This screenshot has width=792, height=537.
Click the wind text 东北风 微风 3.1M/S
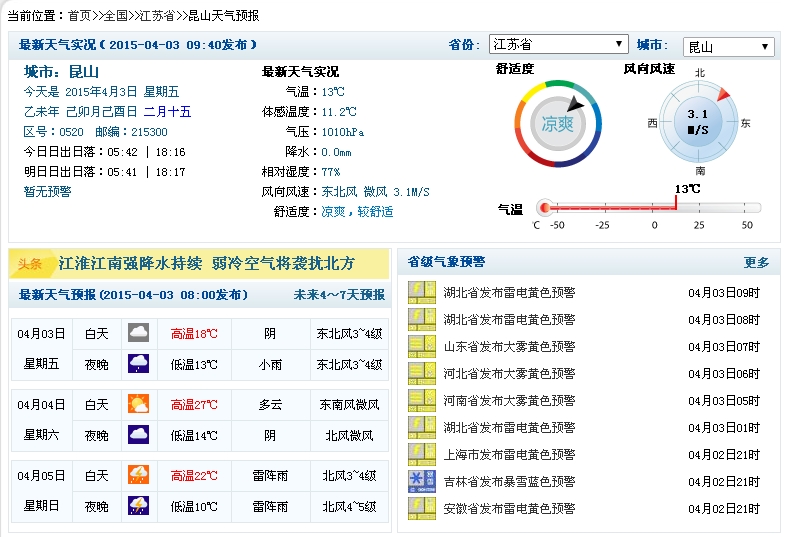[375, 192]
